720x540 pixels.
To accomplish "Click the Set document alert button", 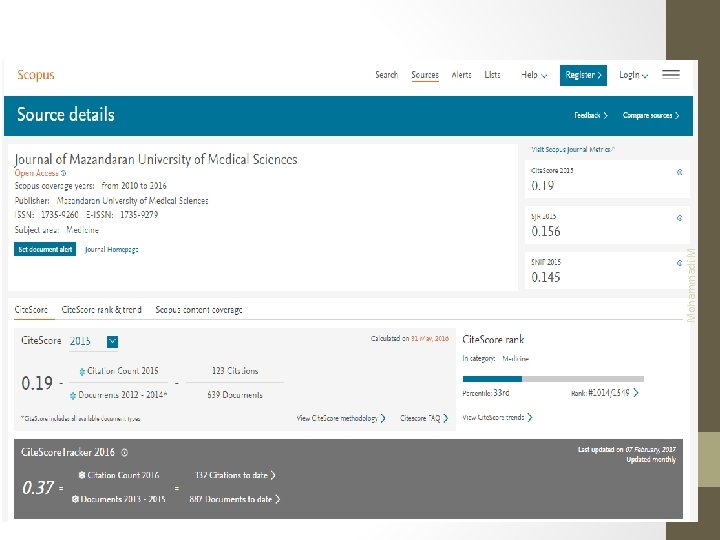I will [x=45, y=249].
